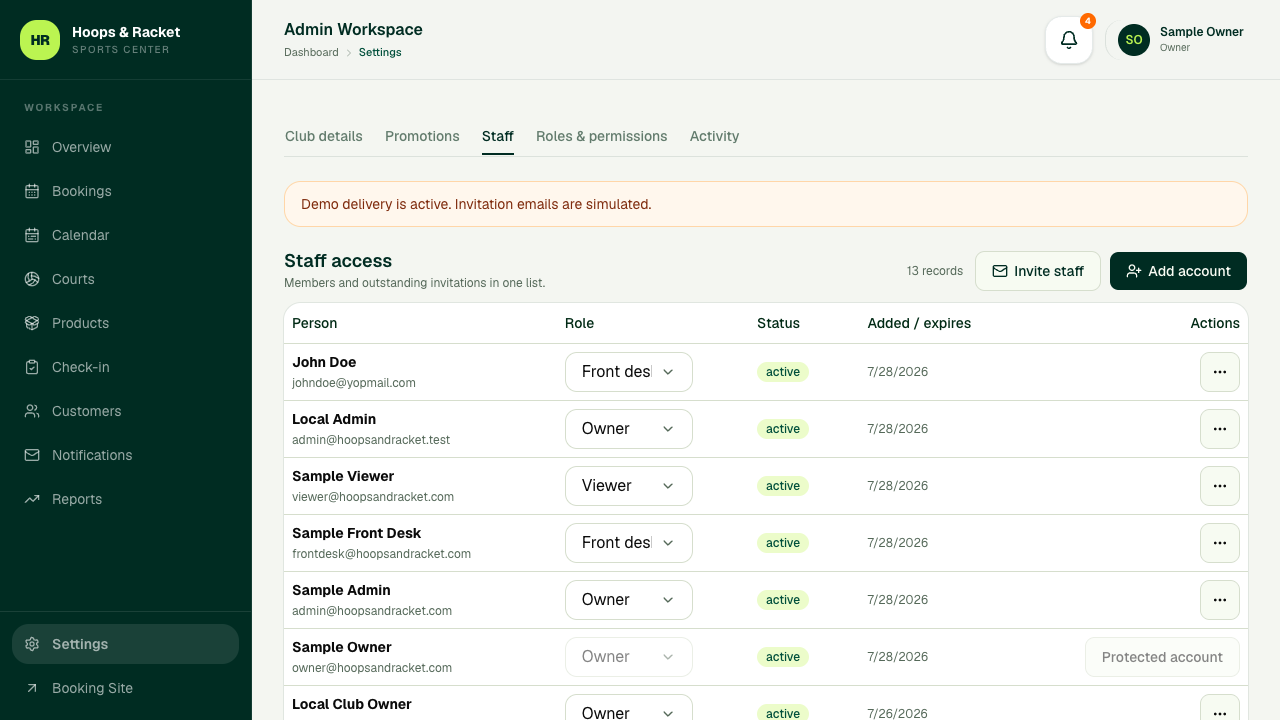Click the demo delivery notice banner
The image size is (1280, 720).
click(x=766, y=204)
